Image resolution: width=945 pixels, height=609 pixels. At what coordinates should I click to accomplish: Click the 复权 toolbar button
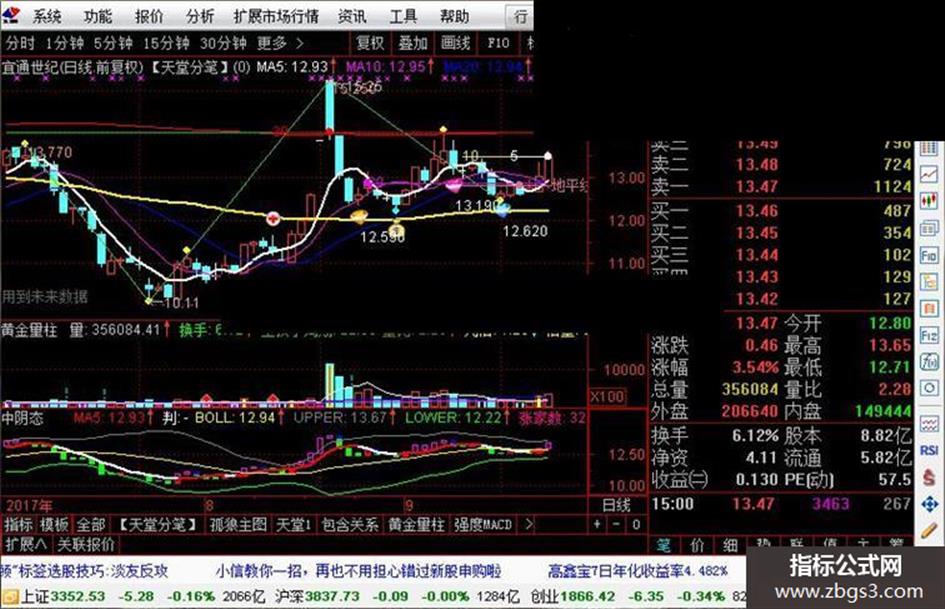[x=369, y=43]
